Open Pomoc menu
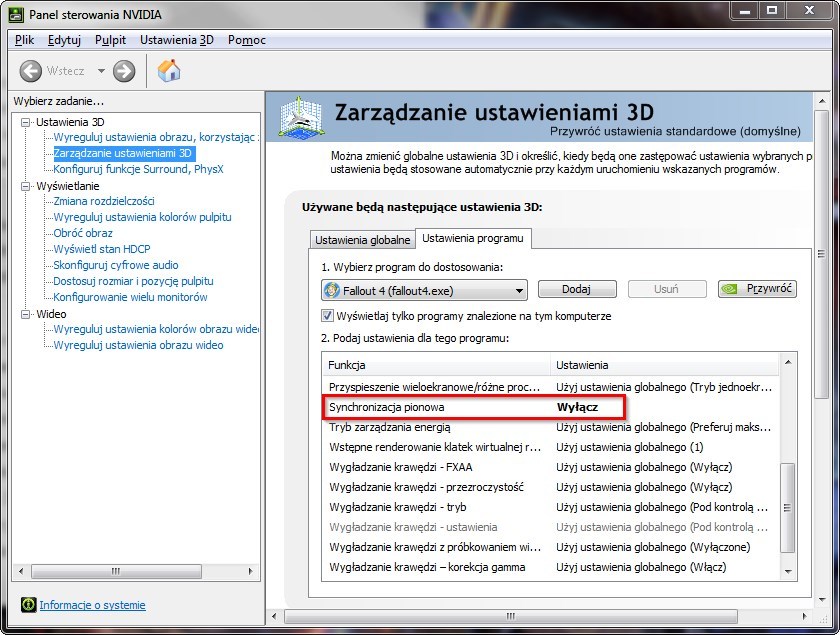Viewport: 840px width, 635px height. pos(246,40)
